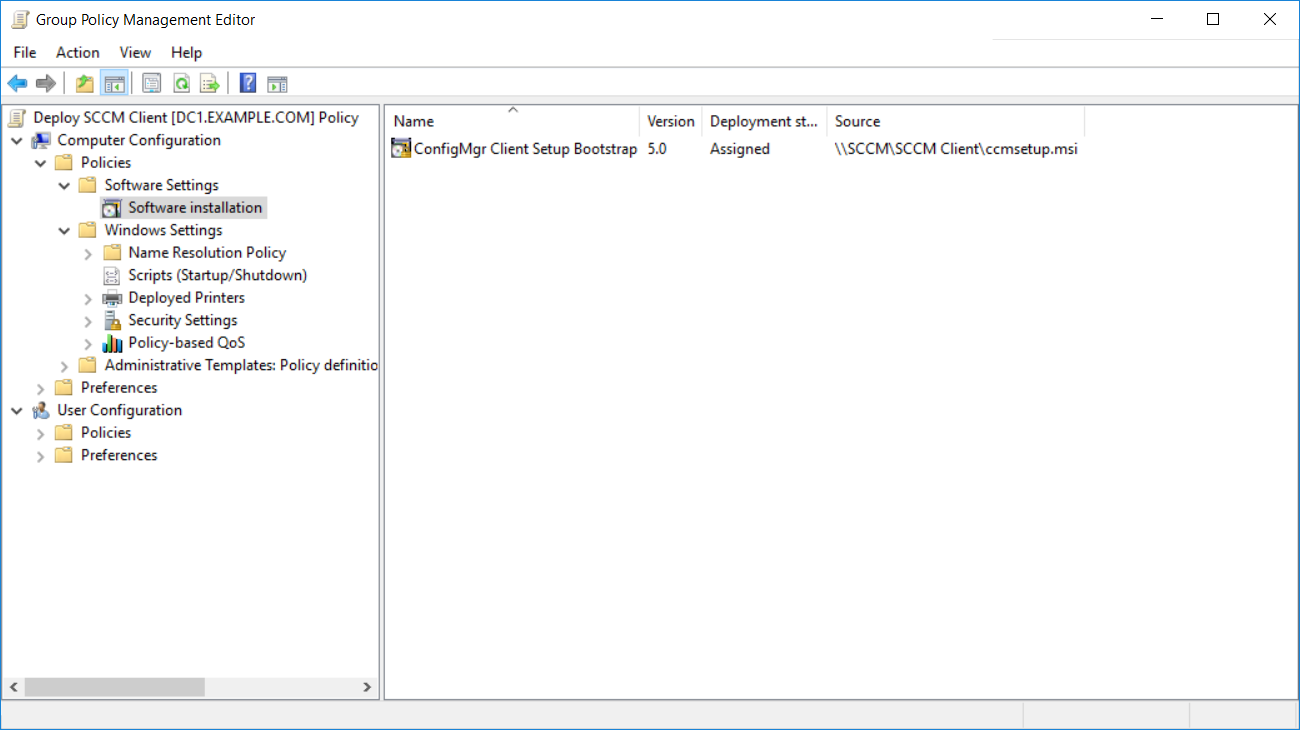This screenshot has height=730, width=1300.
Task: Open Properties from the toolbar
Action: pyautogui.click(x=152, y=83)
